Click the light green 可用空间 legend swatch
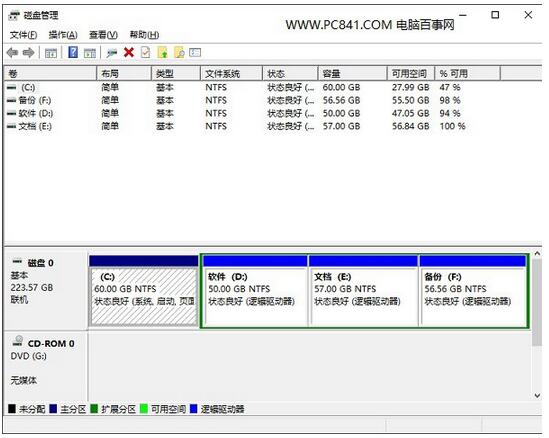The width and height of the screenshot is (549, 438). (144, 409)
